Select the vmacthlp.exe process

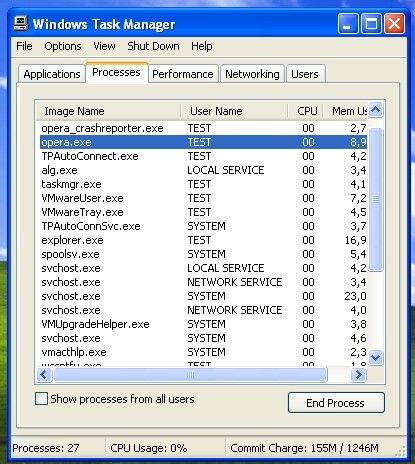[x=202, y=352]
